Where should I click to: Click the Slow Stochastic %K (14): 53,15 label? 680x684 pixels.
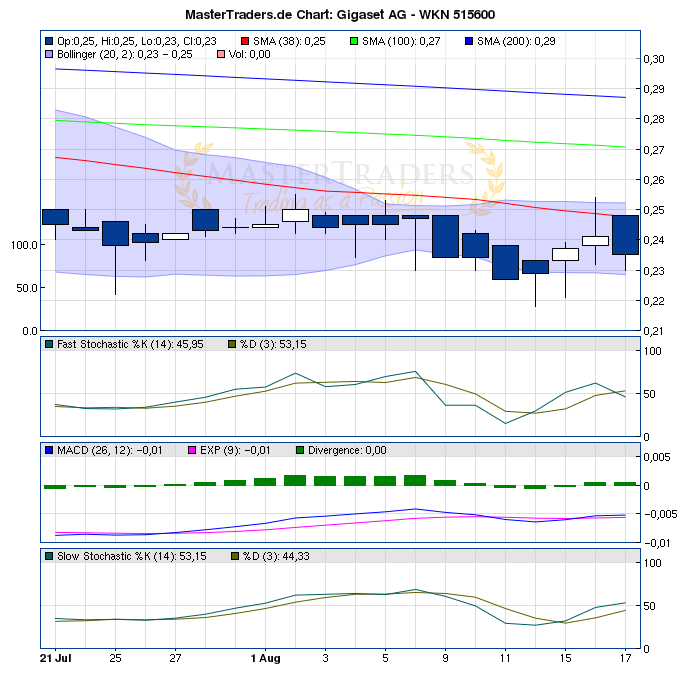pyautogui.click(x=132, y=556)
